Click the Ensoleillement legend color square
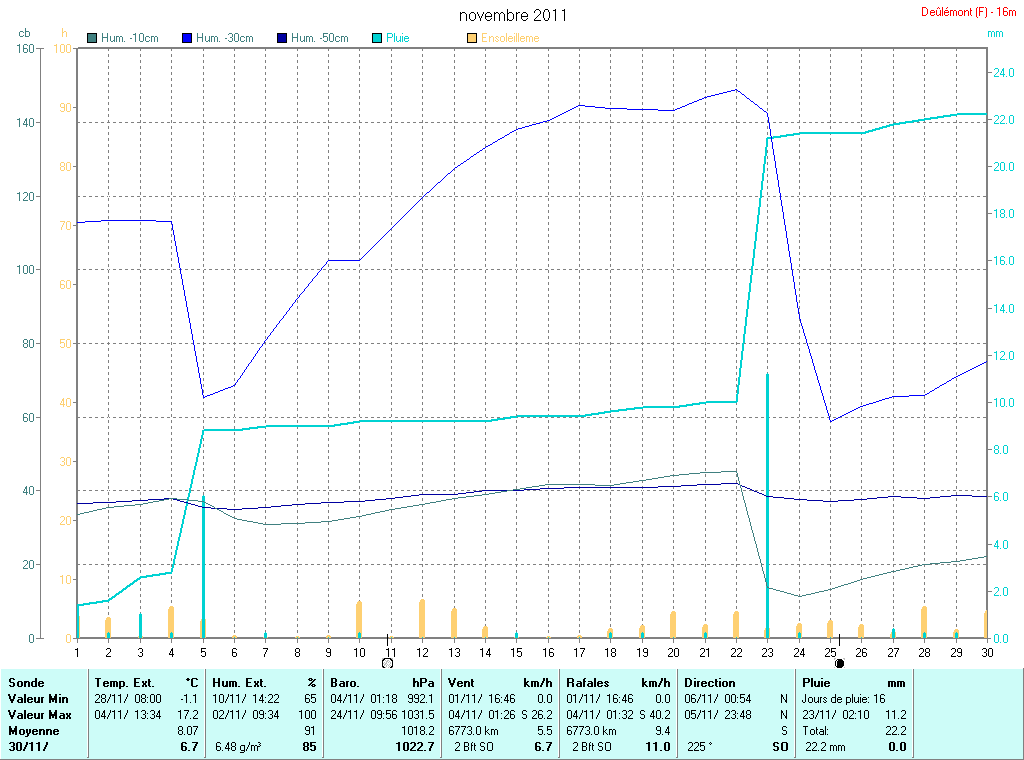Viewport: 1024px width, 760px height. (x=472, y=38)
